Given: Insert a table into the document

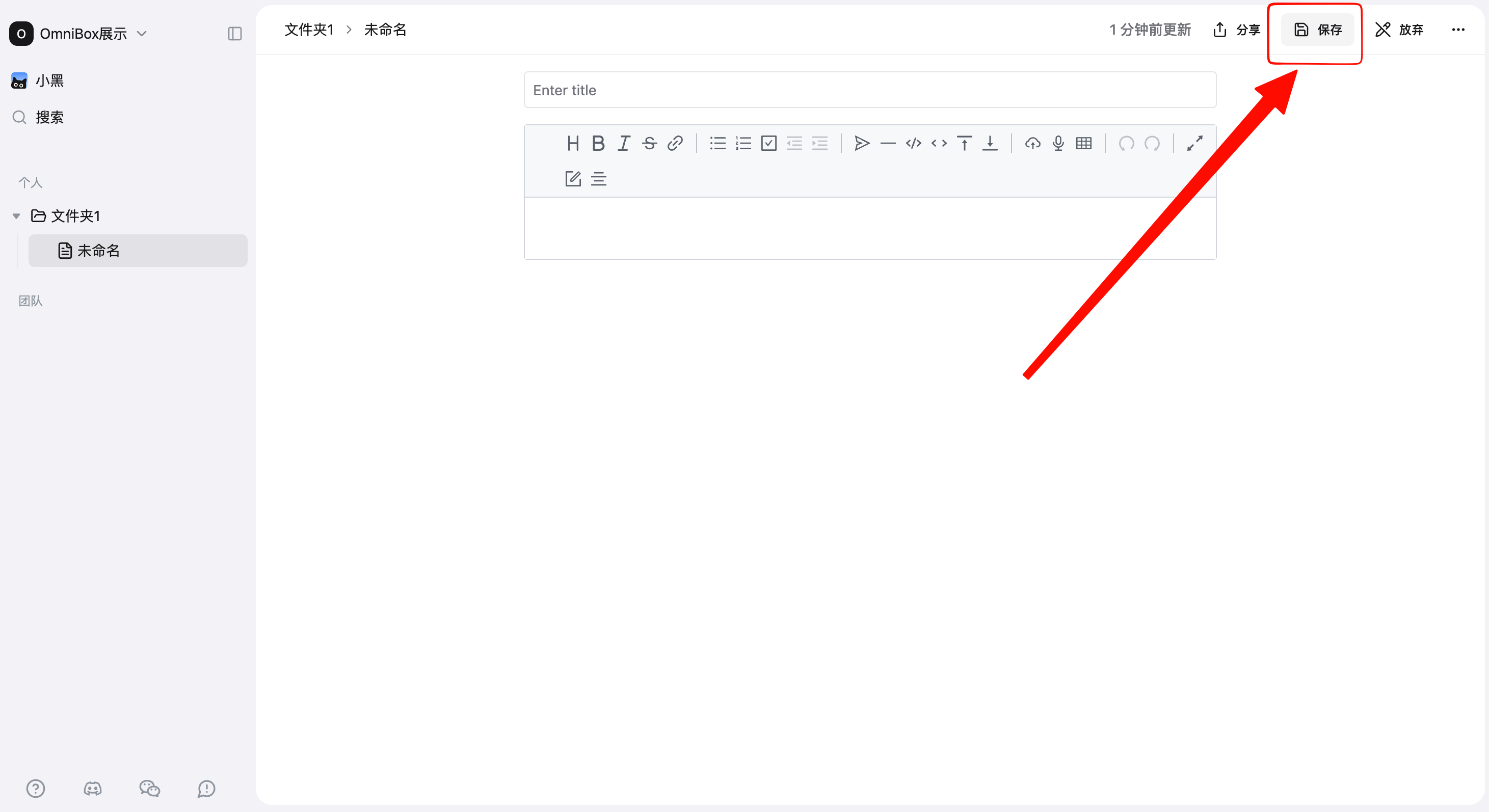Looking at the screenshot, I should [1083, 143].
